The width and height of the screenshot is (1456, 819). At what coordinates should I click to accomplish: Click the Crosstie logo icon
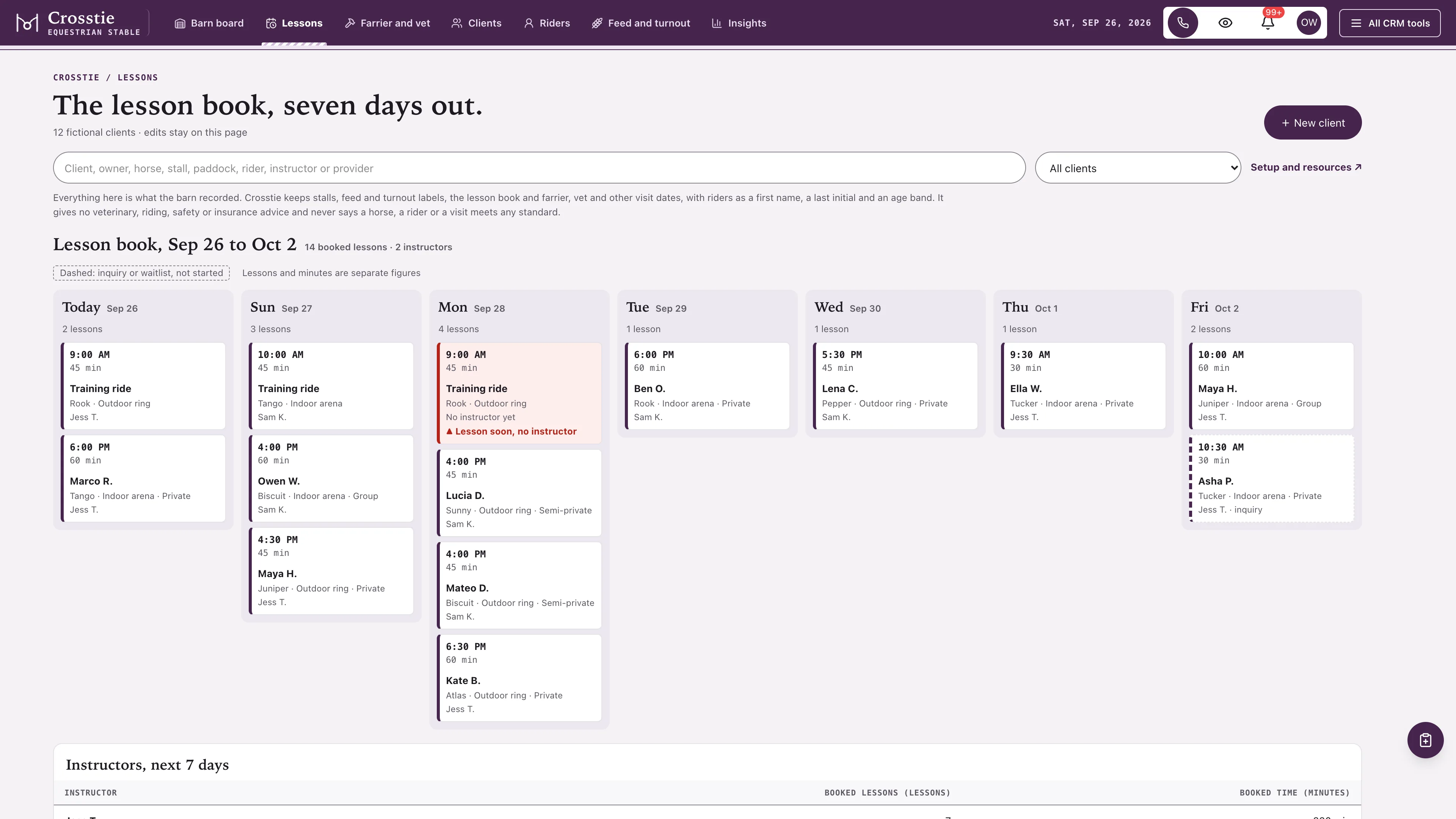[x=27, y=23]
